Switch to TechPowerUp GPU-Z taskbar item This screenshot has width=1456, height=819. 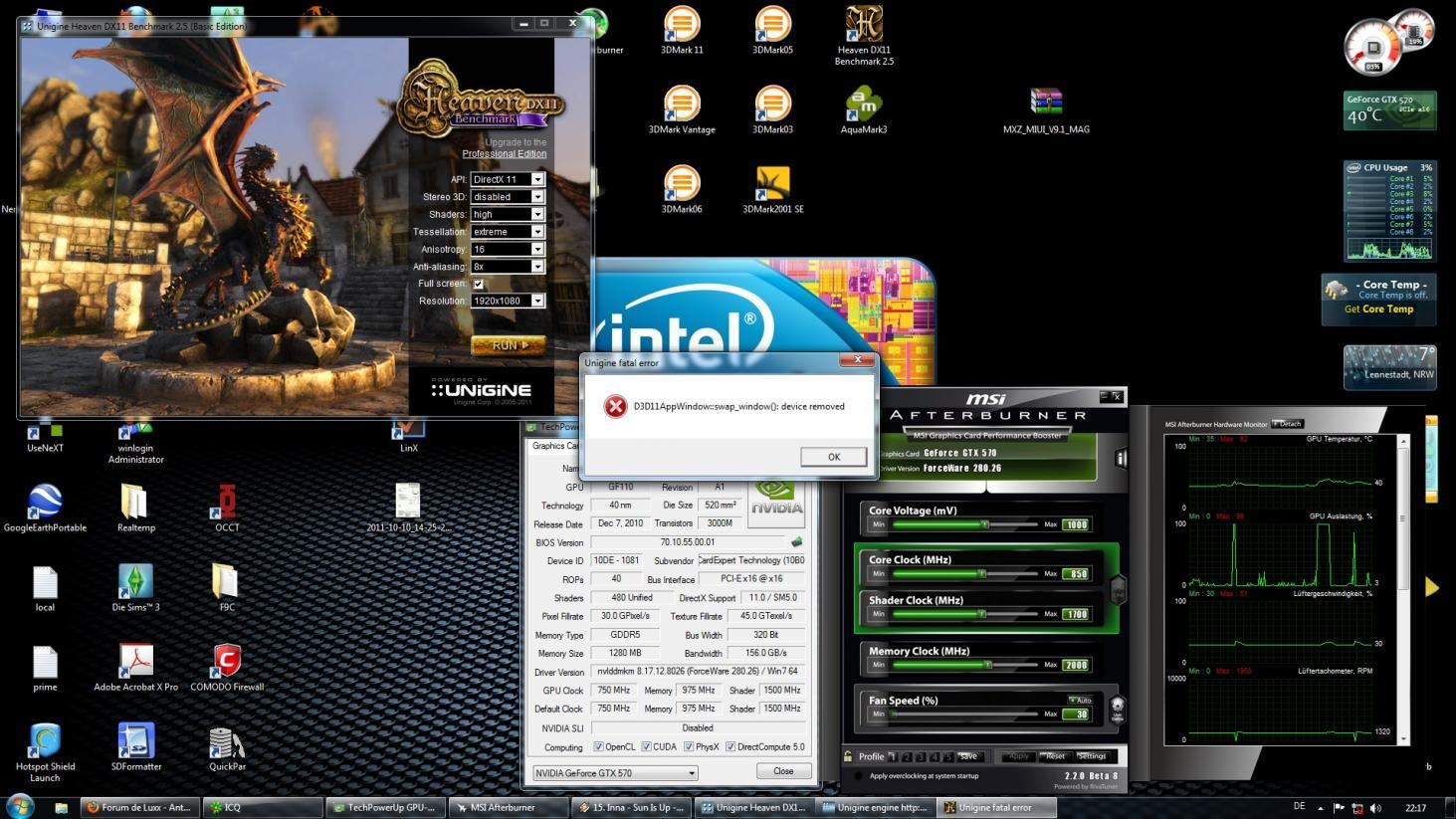(x=385, y=807)
